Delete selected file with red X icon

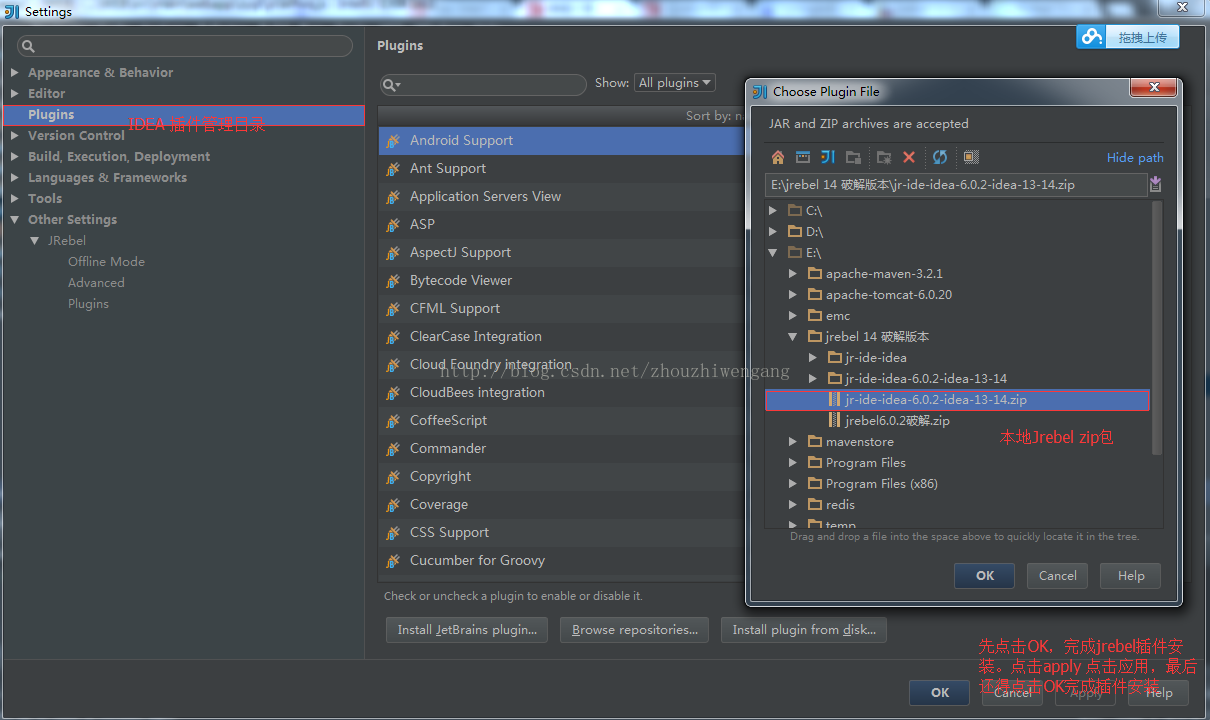coord(909,157)
